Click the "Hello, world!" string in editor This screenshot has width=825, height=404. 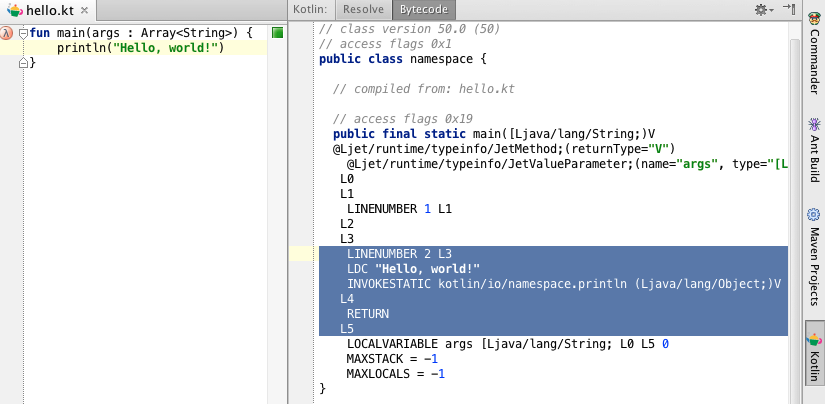(166, 48)
